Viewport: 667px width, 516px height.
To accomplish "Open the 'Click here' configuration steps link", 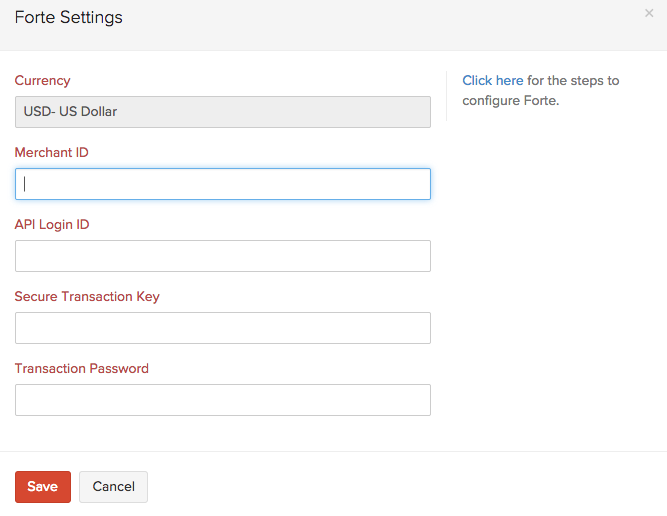I will pyautogui.click(x=492, y=80).
